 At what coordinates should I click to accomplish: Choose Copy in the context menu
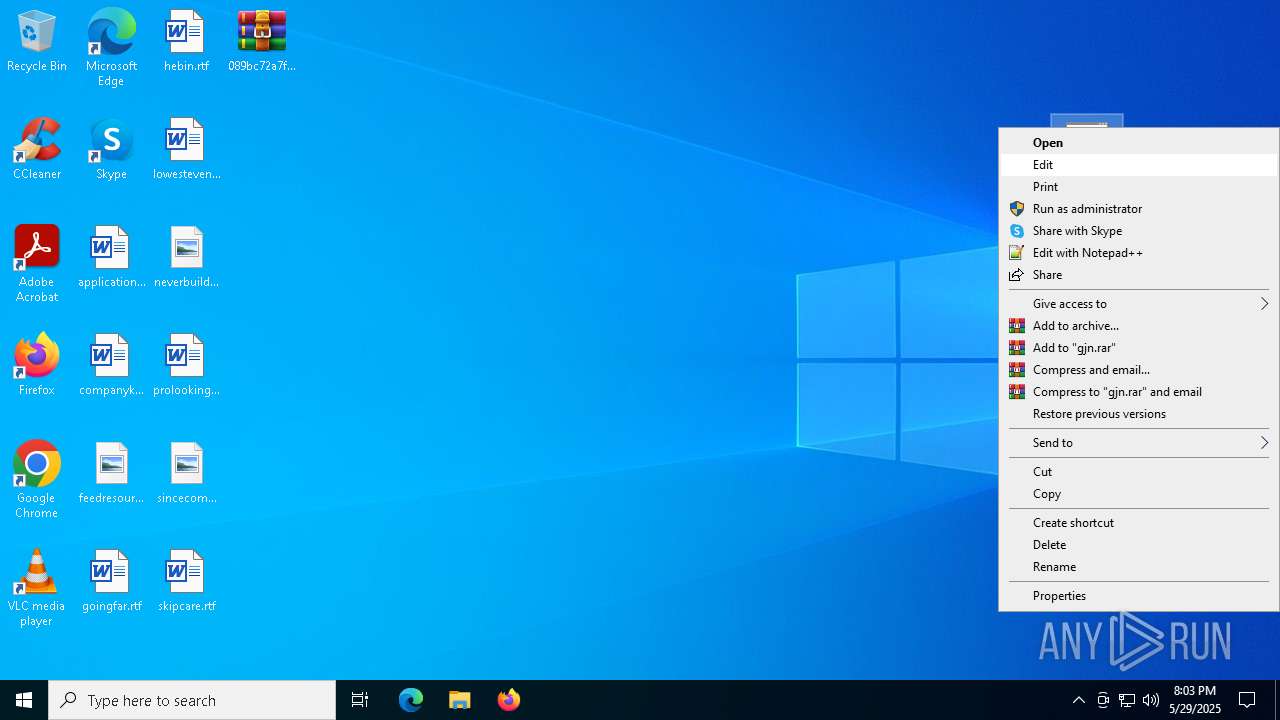pyautogui.click(x=1139, y=494)
